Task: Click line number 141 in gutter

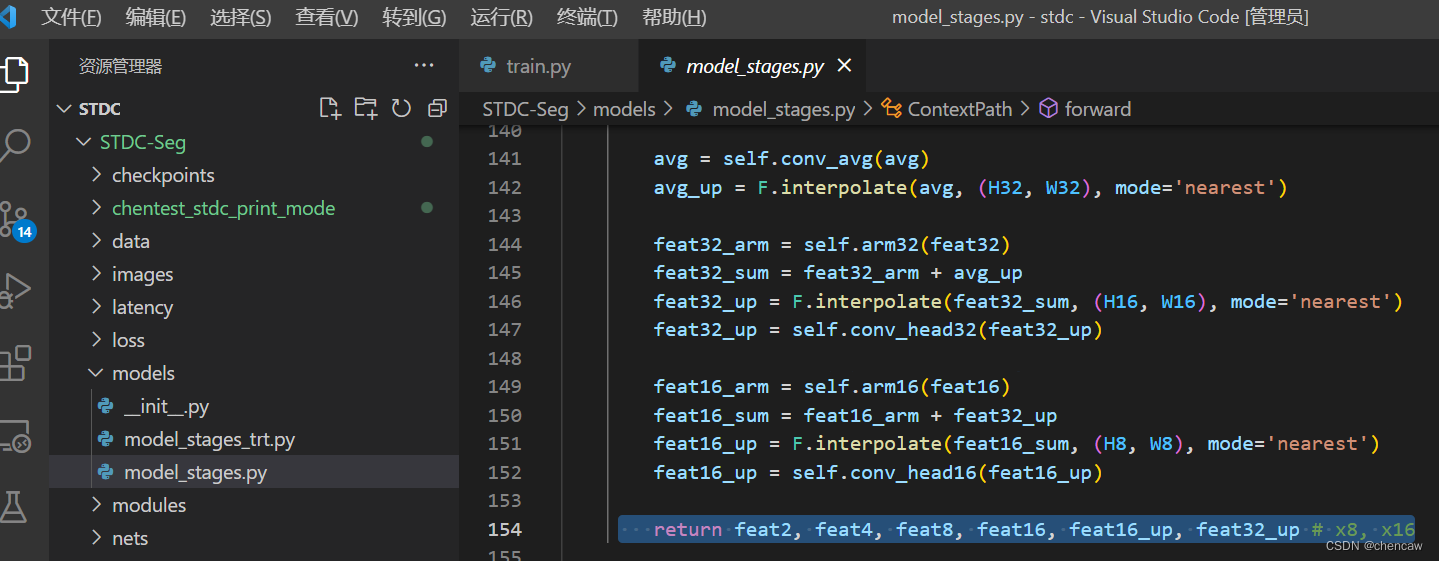Action: pos(505,158)
